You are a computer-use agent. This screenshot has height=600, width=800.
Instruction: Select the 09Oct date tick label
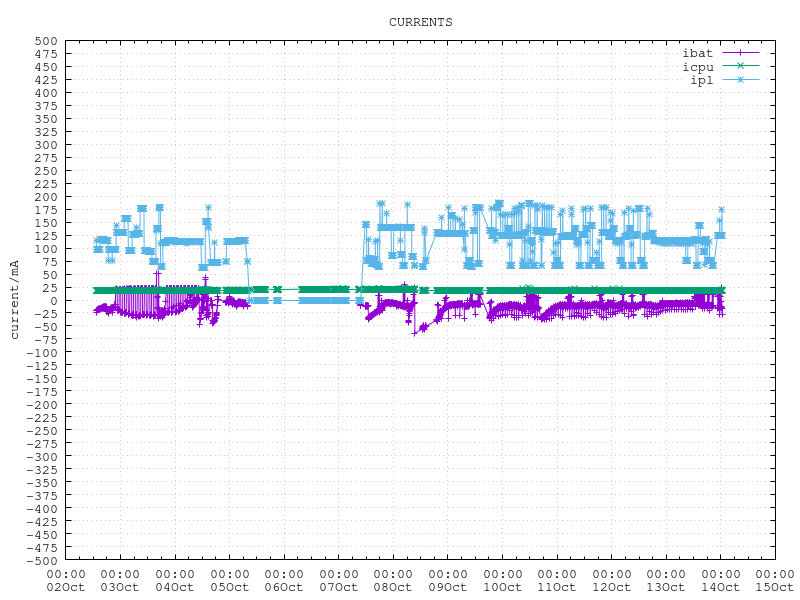447,587
